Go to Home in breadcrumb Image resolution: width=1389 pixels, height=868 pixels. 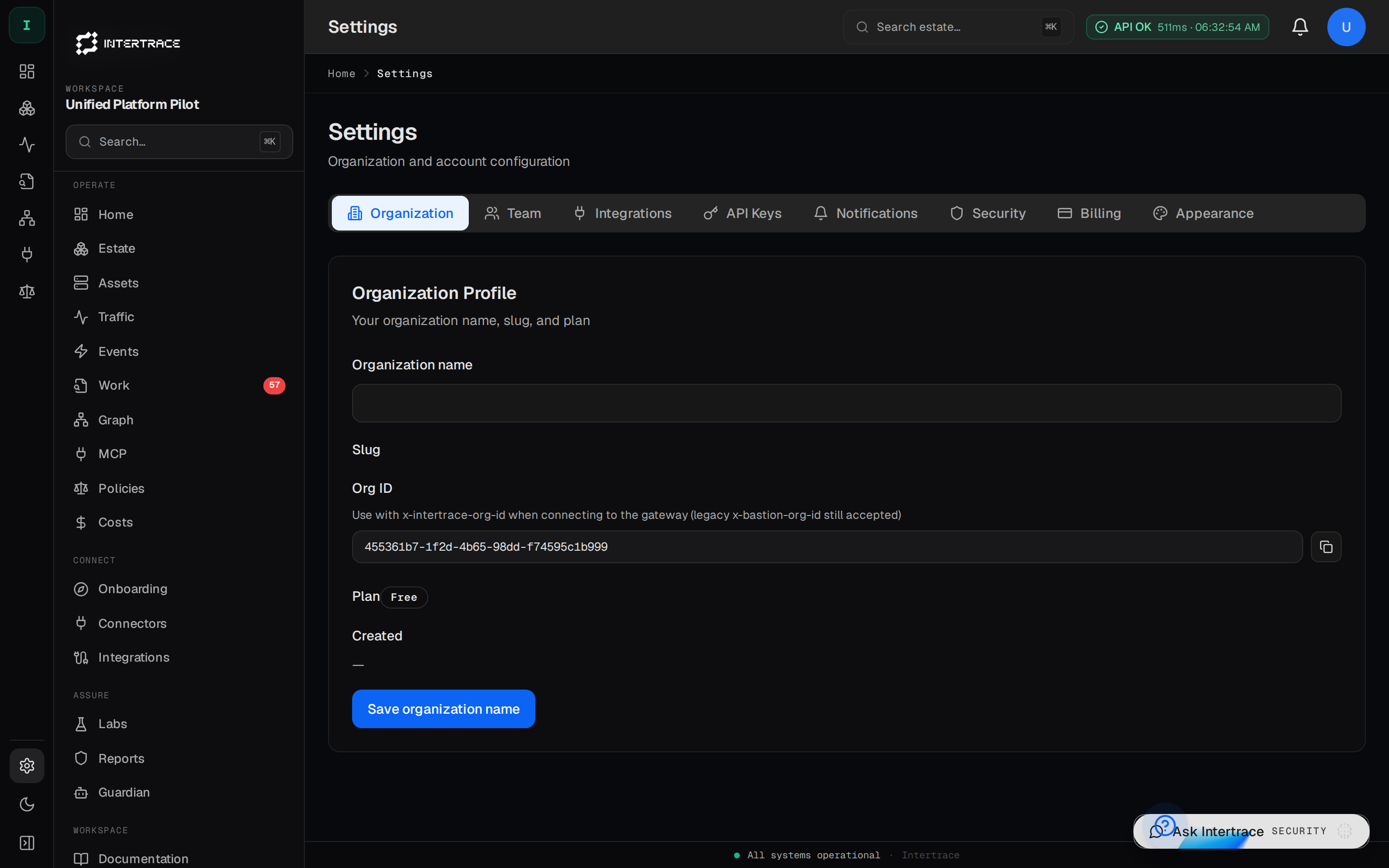click(x=341, y=73)
